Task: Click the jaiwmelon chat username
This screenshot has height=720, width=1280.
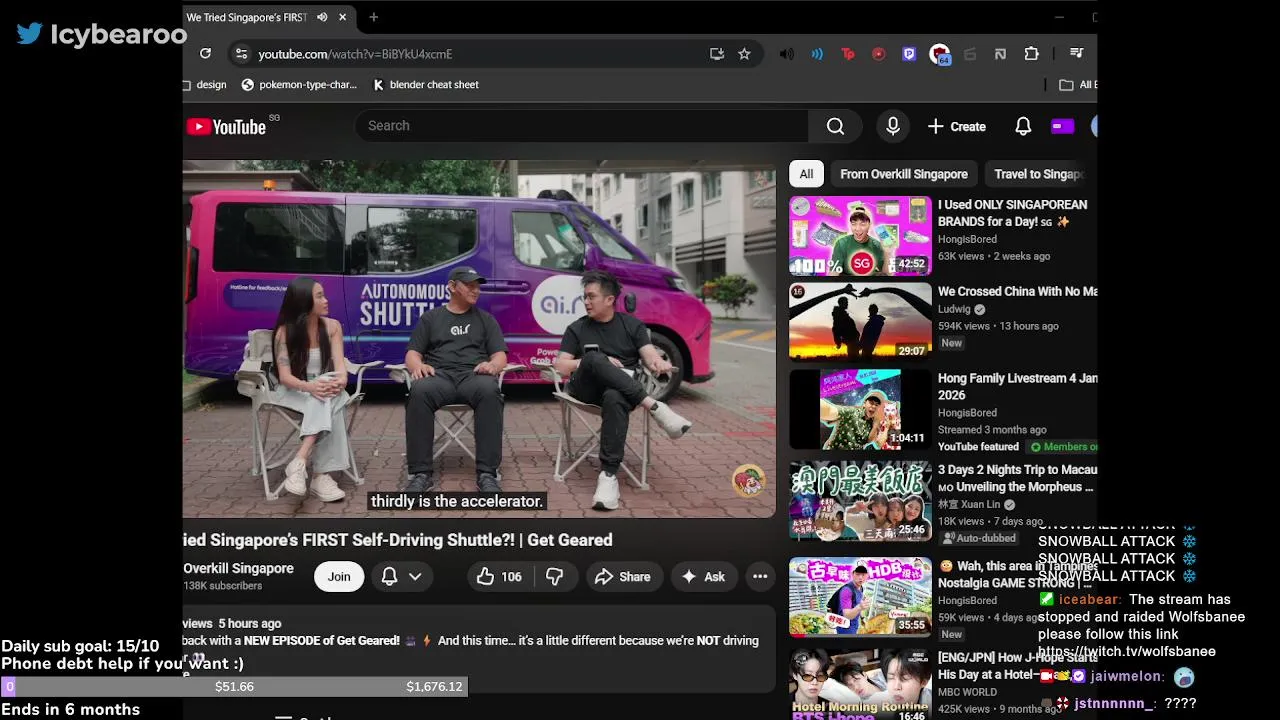Action: click(x=1127, y=677)
